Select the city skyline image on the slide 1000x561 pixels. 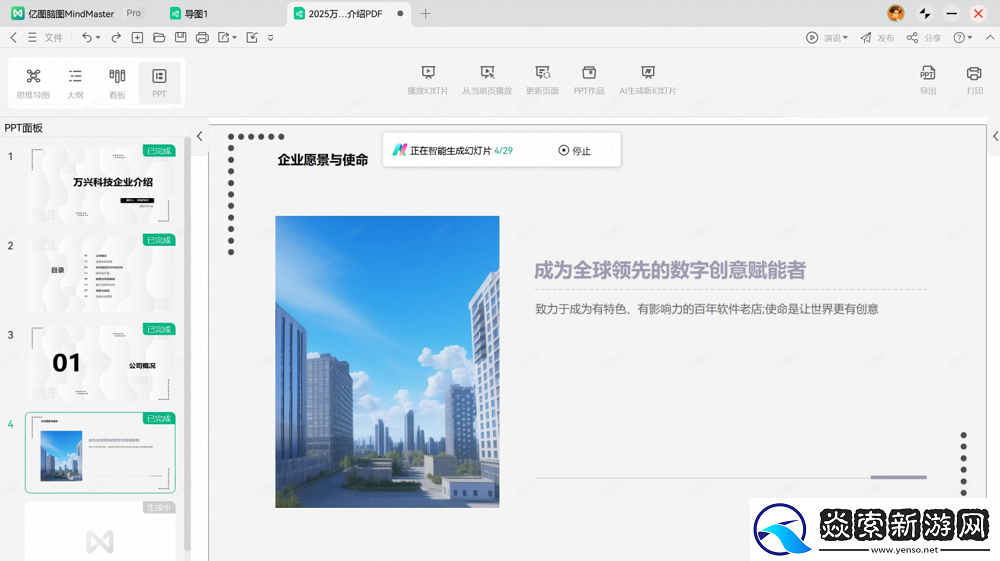click(387, 361)
